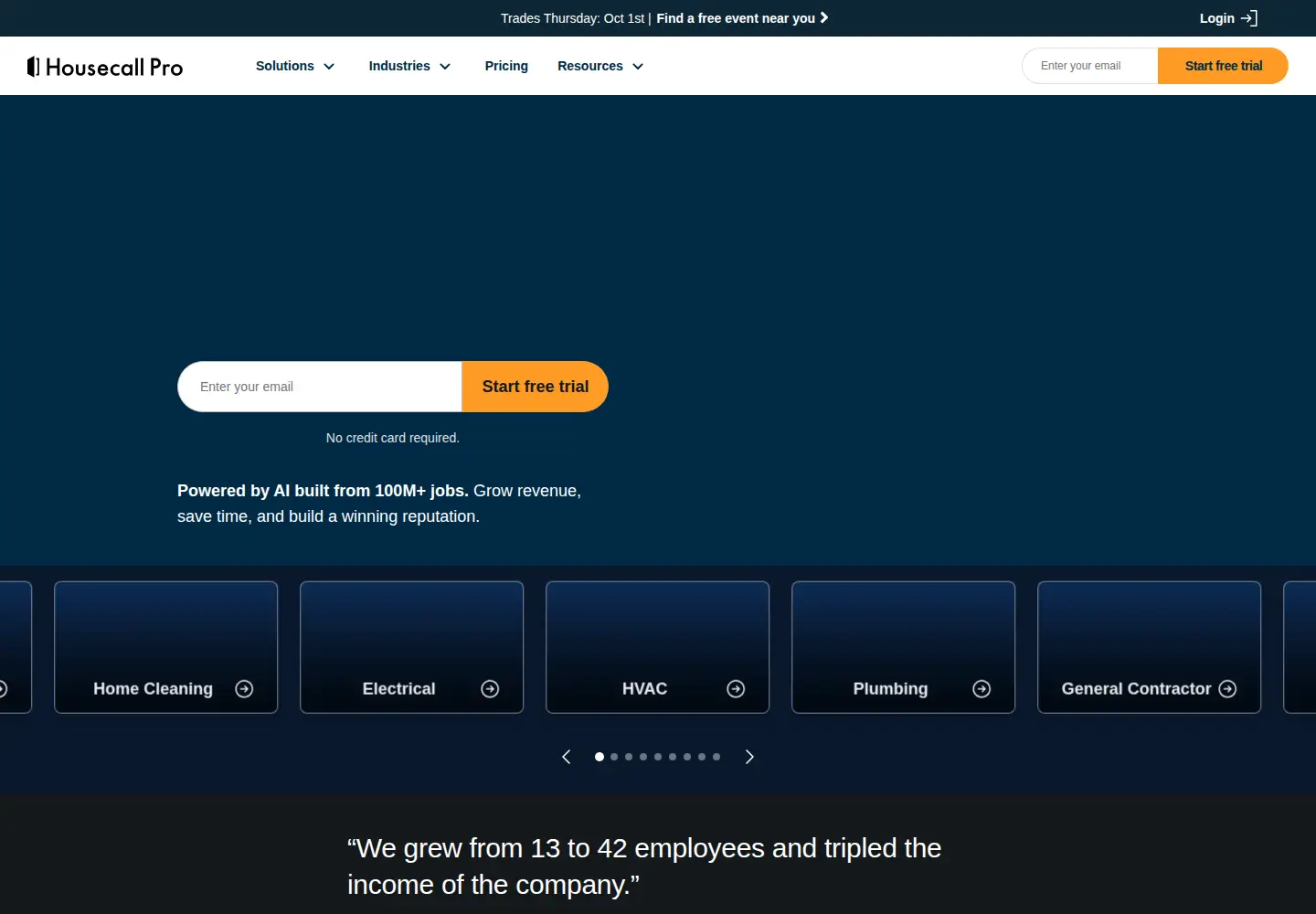Open the Industries menu label

coord(399,66)
